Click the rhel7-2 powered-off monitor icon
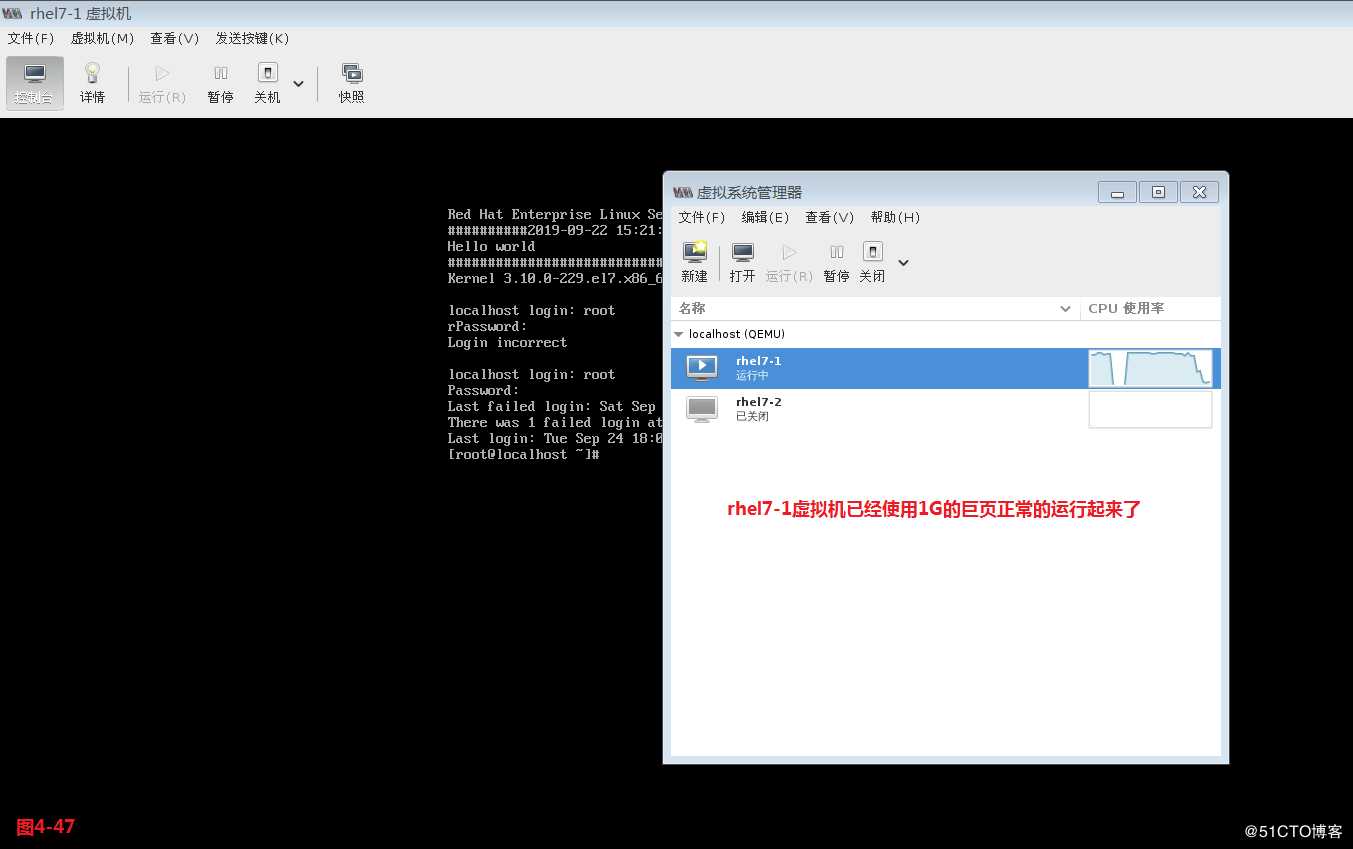1353x849 pixels. point(702,409)
